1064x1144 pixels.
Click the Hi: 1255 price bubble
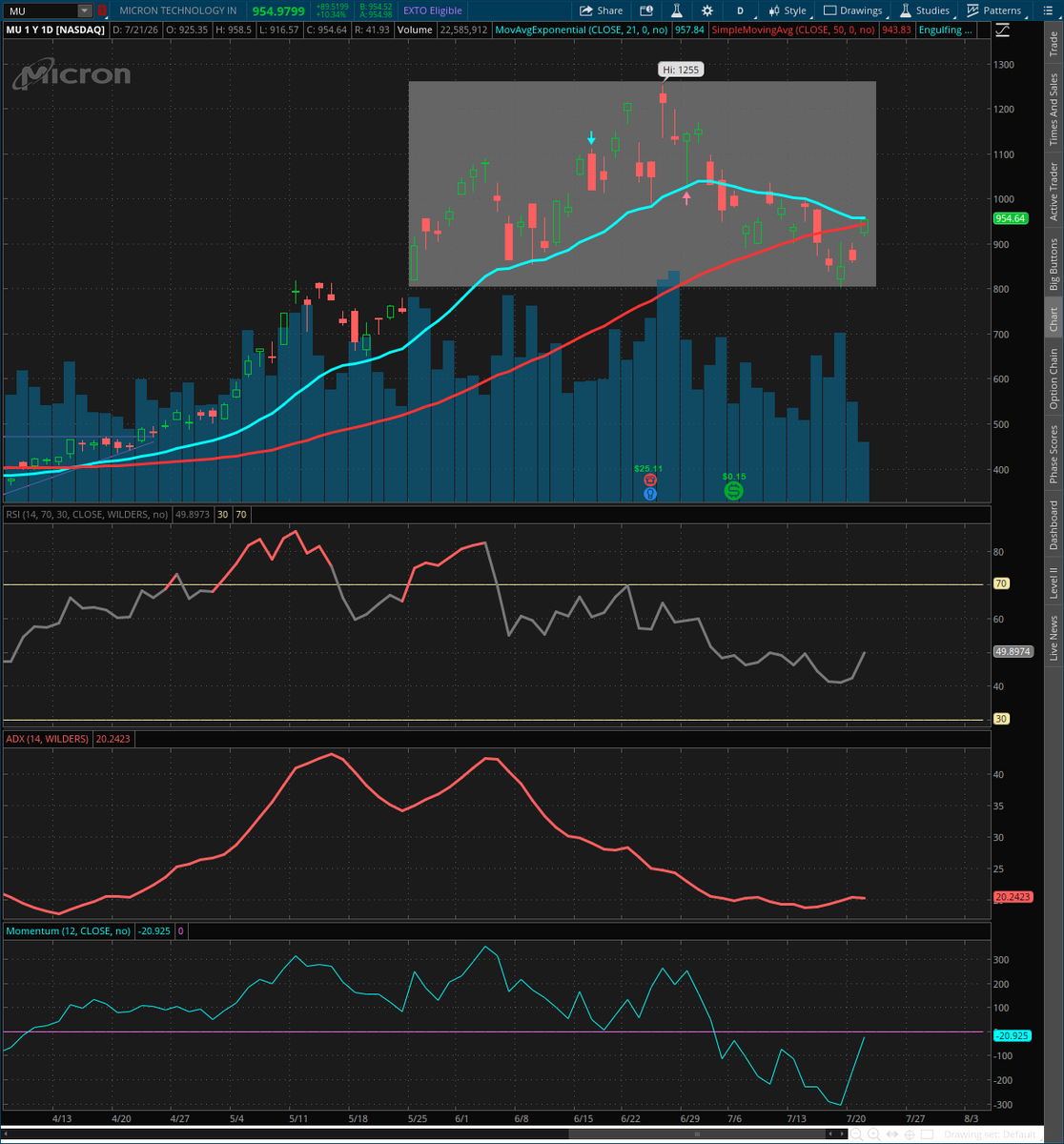[682, 70]
